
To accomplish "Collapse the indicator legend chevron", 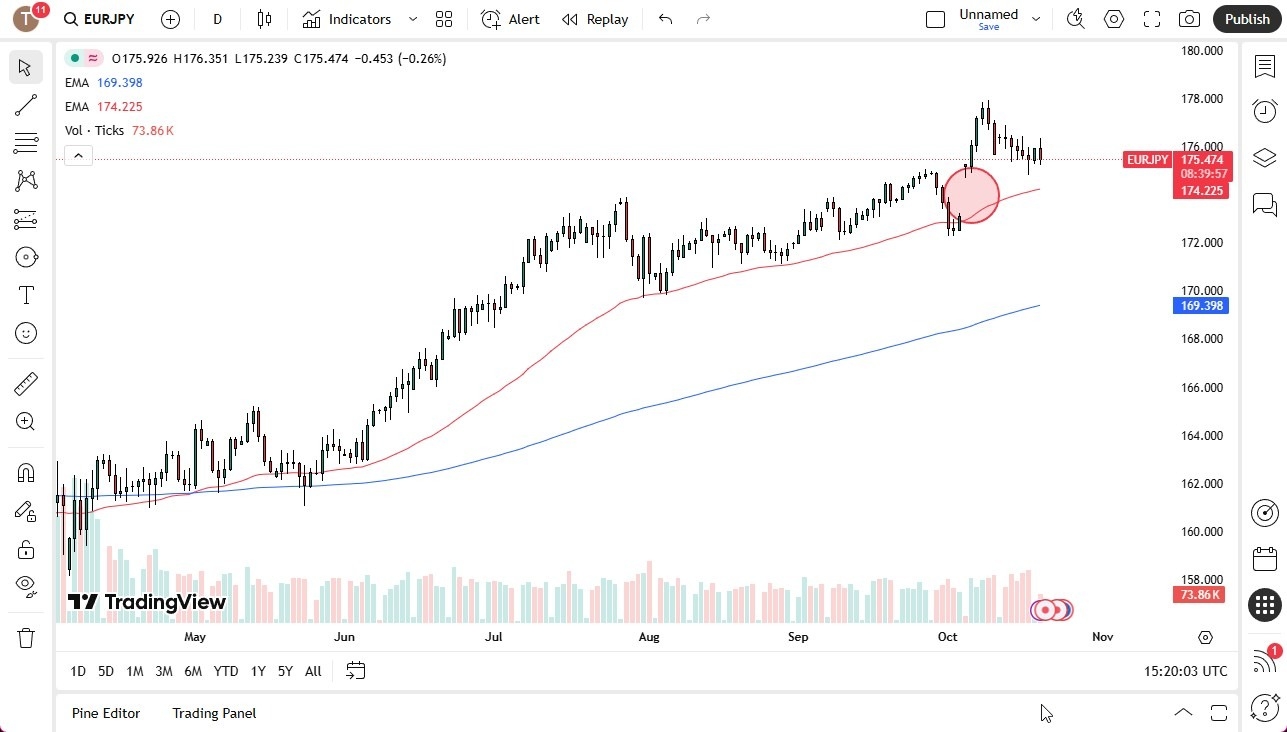I will tap(78, 155).
